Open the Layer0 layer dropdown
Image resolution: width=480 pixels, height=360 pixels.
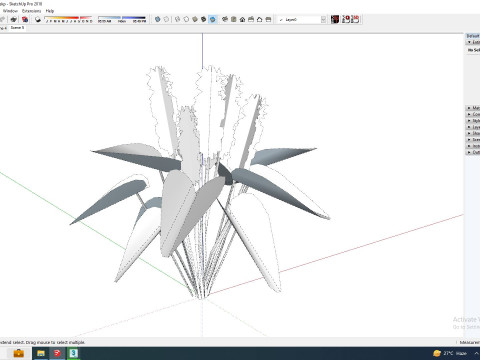click(x=302, y=20)
